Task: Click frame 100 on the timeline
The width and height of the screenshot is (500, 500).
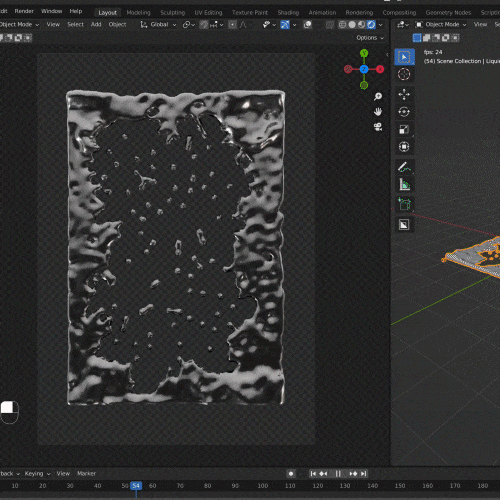Action: 263,486
